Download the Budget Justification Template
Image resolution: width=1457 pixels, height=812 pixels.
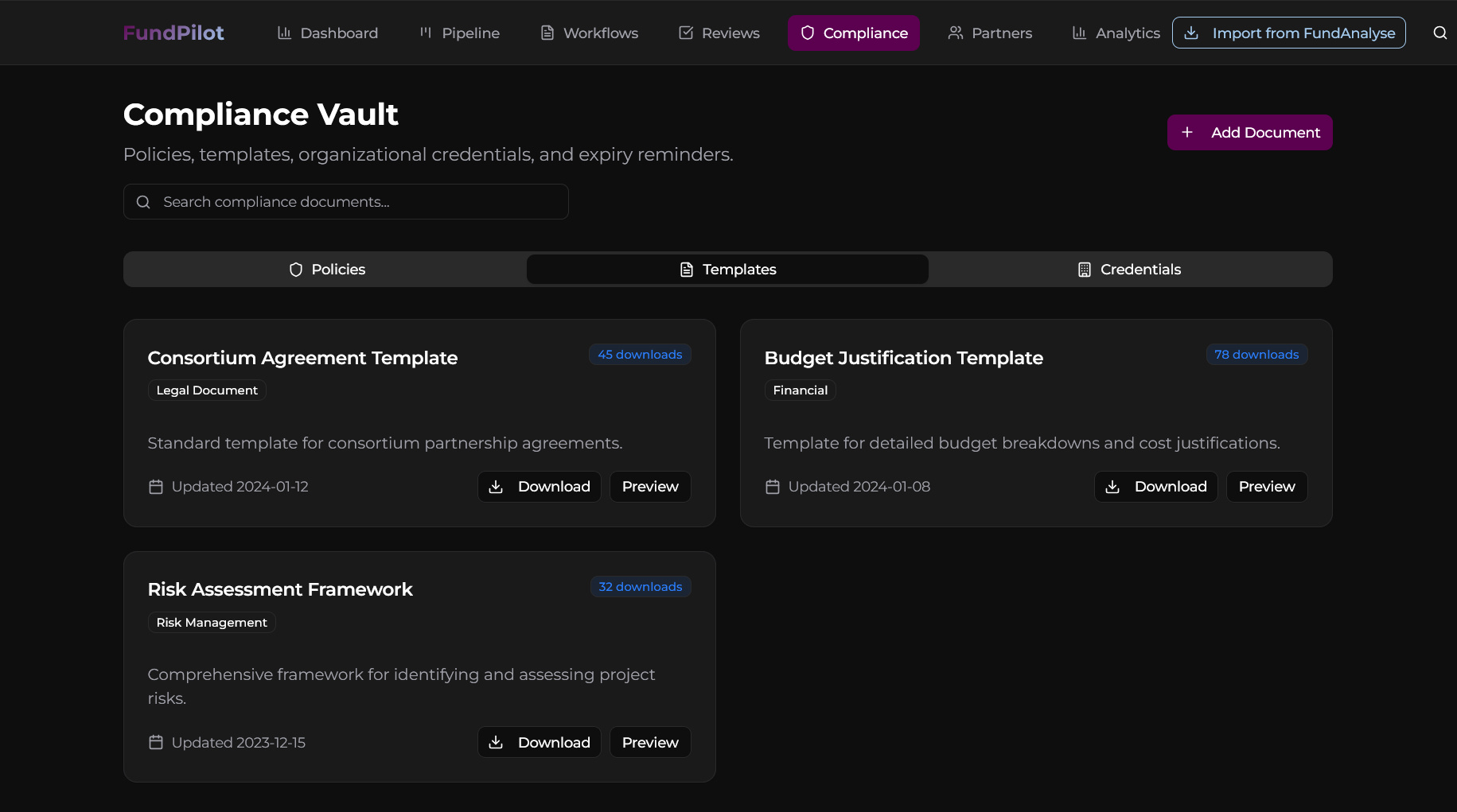[1155, 487]
